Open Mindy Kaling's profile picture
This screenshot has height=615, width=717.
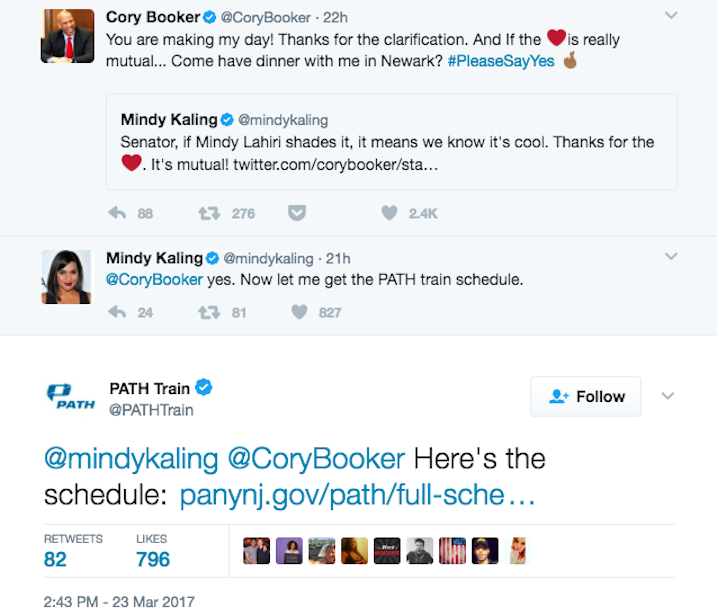[67, 276]
